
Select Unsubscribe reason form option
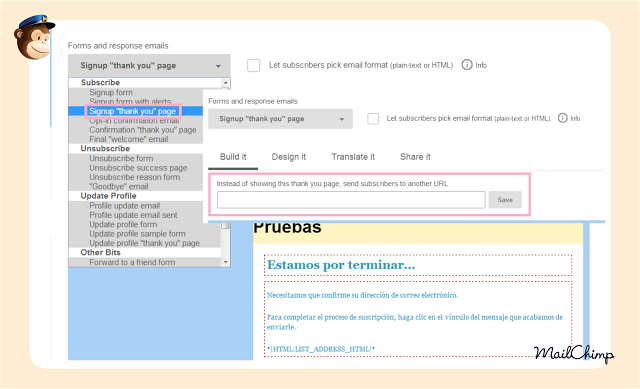134,177
